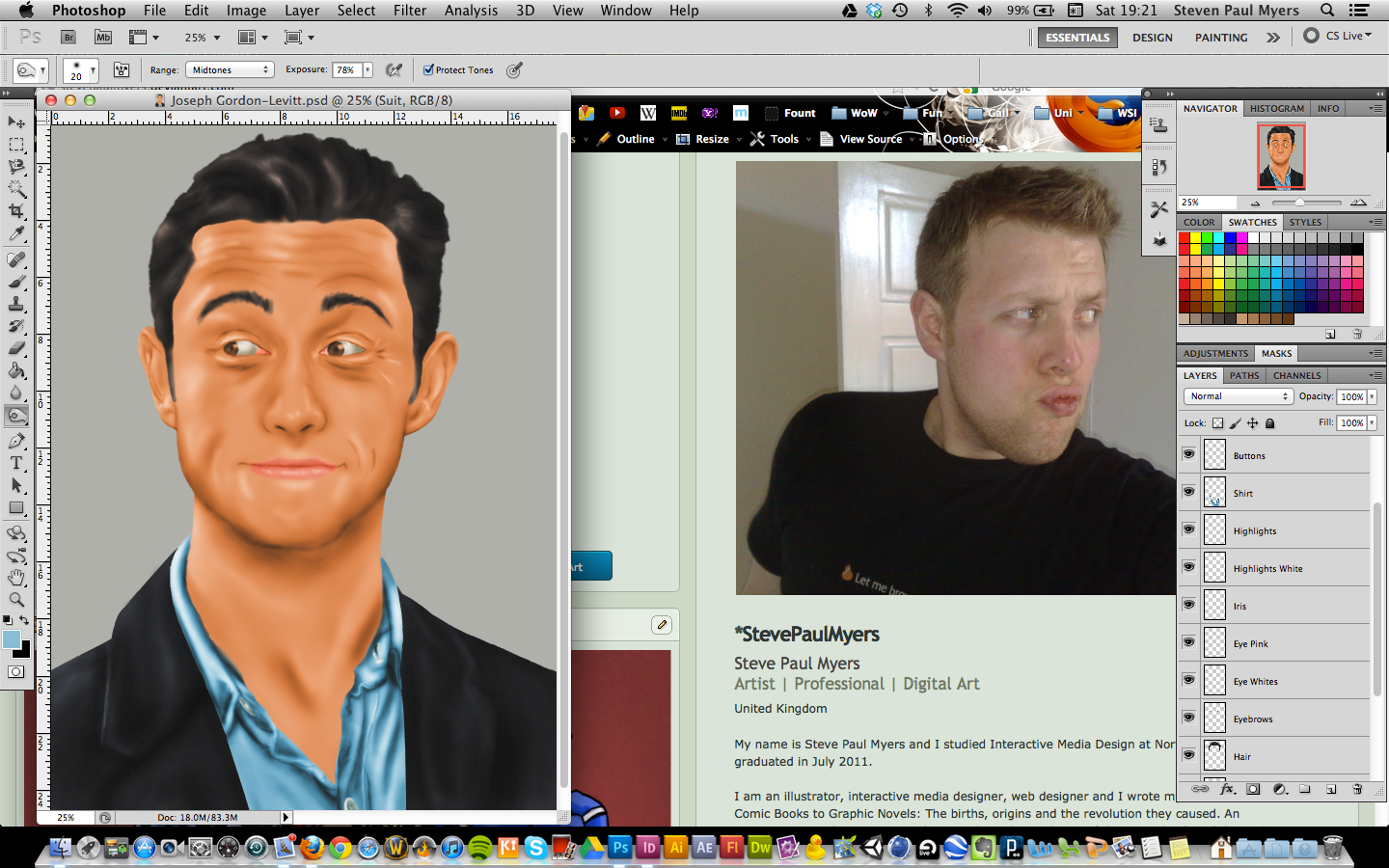1389x868 pixels.
Task: Click the layer effects fx icon
Action: click(1227, 789)
